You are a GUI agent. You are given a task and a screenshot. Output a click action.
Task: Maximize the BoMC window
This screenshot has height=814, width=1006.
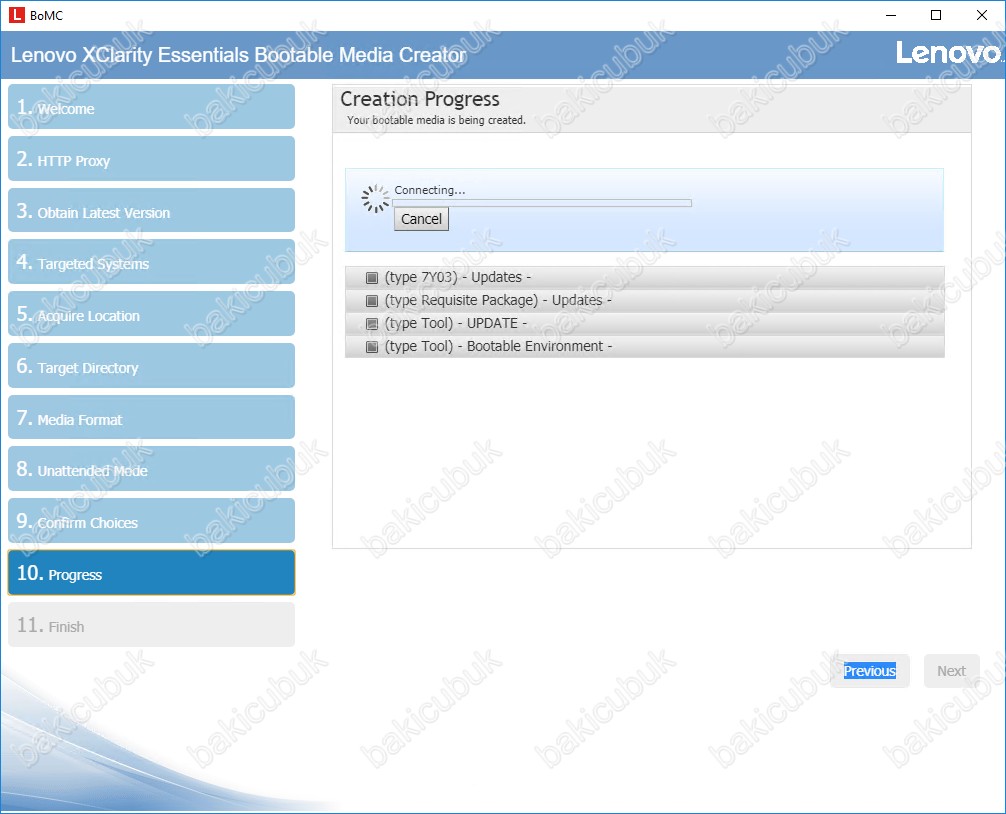(936, 15)
